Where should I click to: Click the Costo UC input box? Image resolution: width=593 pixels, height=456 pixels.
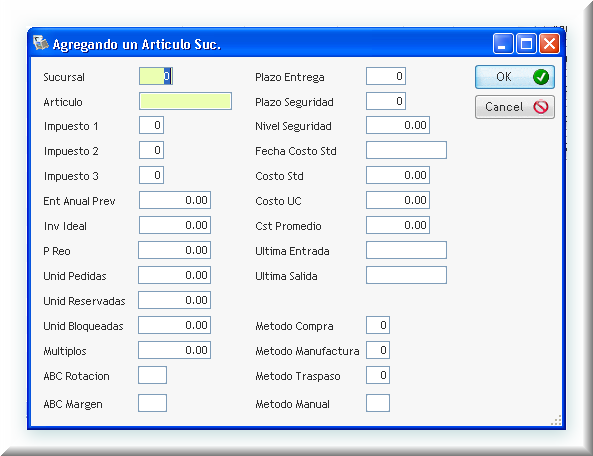click(x=398, y=200)
